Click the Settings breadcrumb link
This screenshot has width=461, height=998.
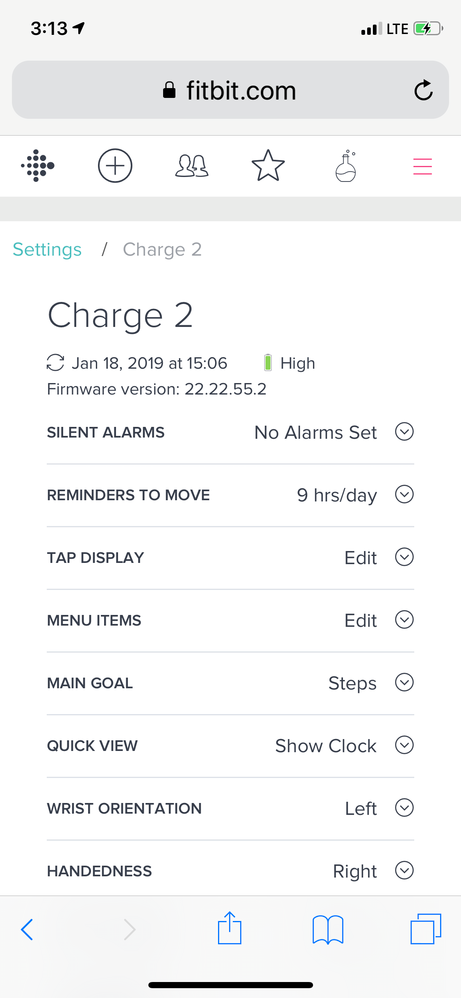coord(47,250)
